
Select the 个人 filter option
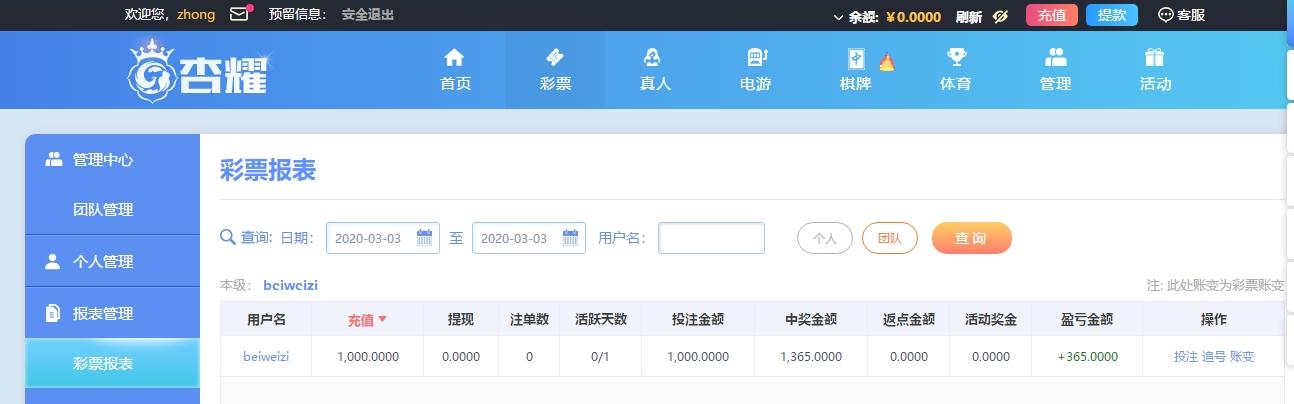tap(824, 238)
